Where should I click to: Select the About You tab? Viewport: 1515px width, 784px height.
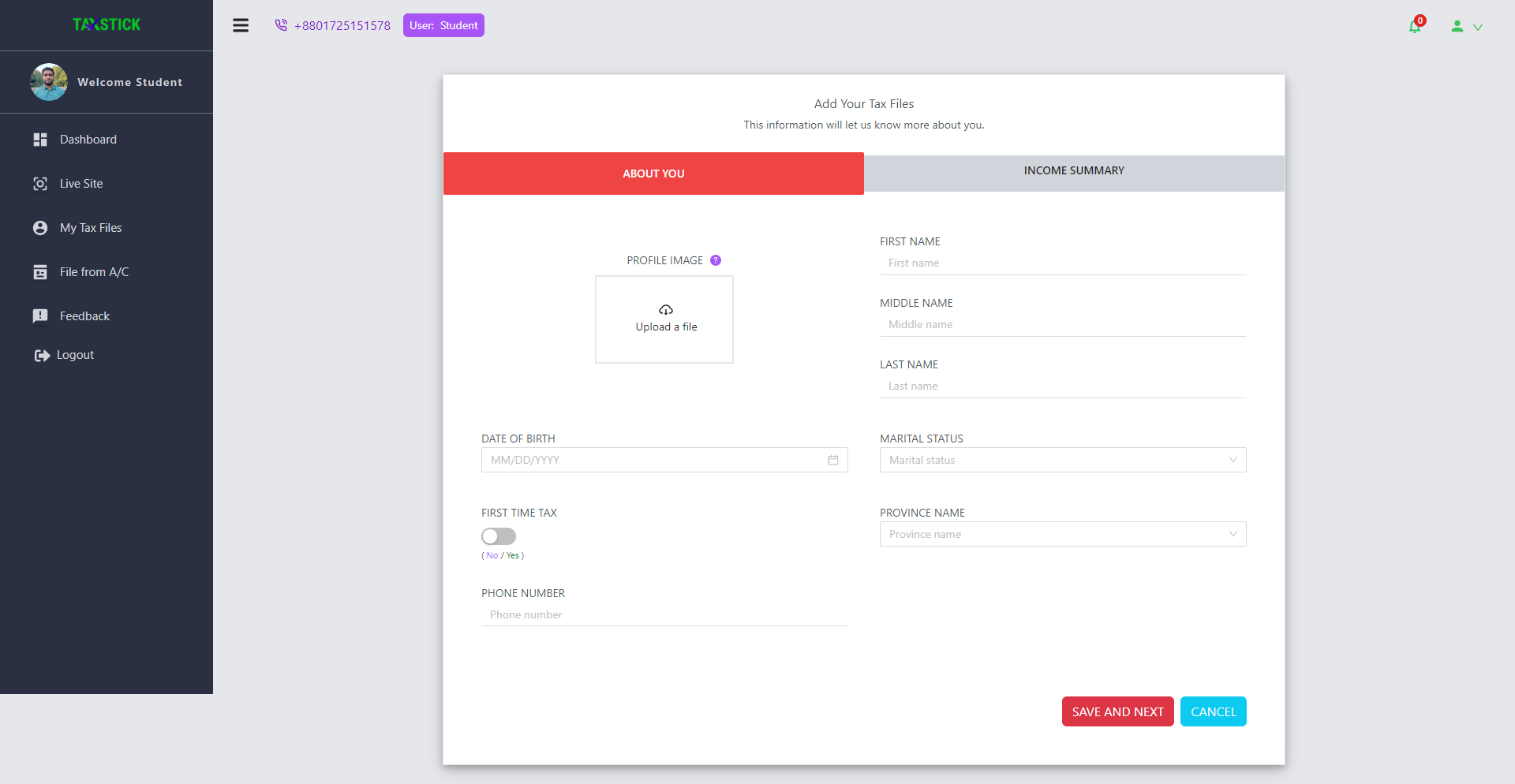pyautogui.click(x=653, y=174)
